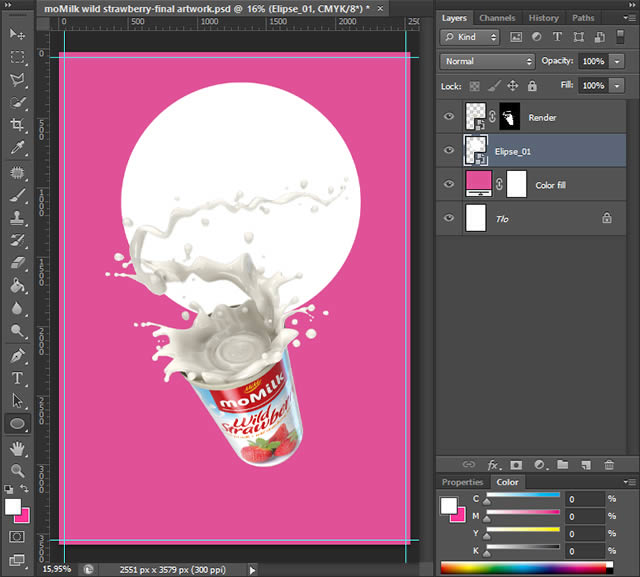
Task: Select the Rectangular Marquee tool
Action: (17, 57)
